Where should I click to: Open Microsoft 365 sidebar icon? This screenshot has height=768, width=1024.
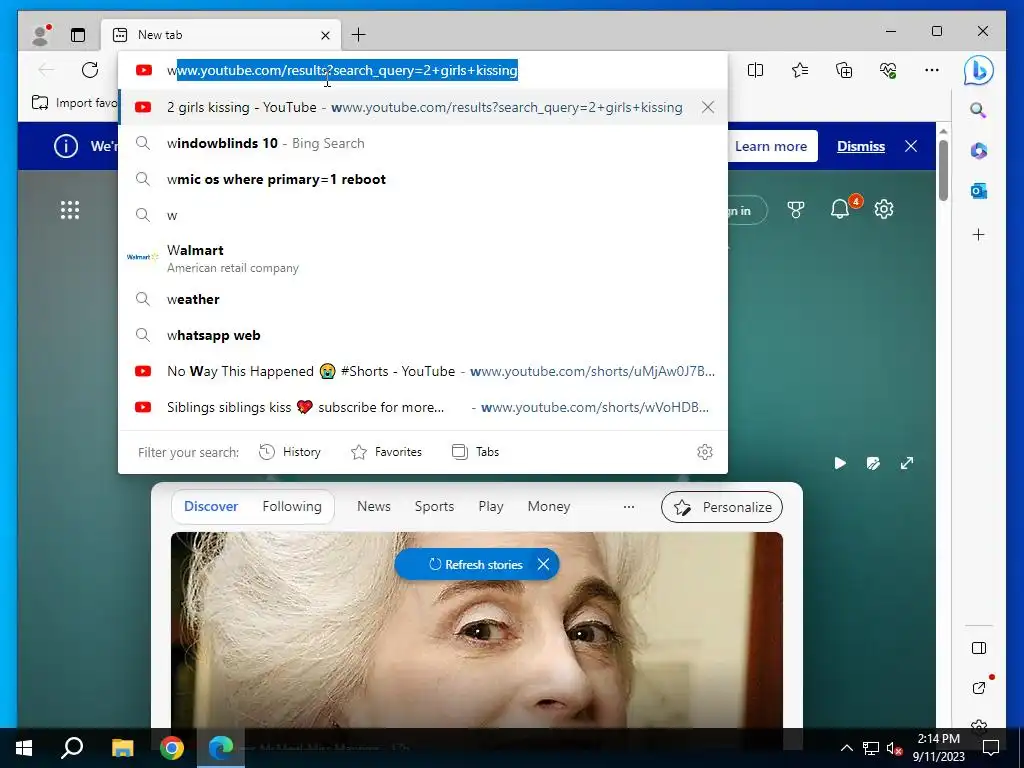pyautogui.click(x=978, y=151)
